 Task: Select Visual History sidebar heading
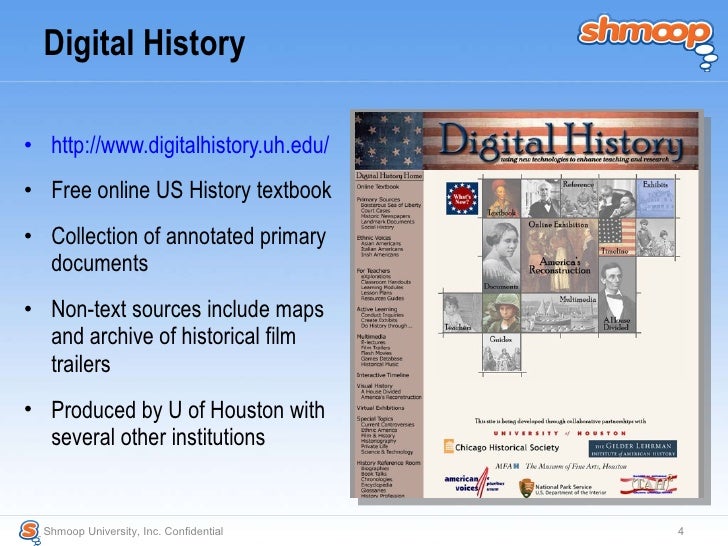click(x=374, y=386)
